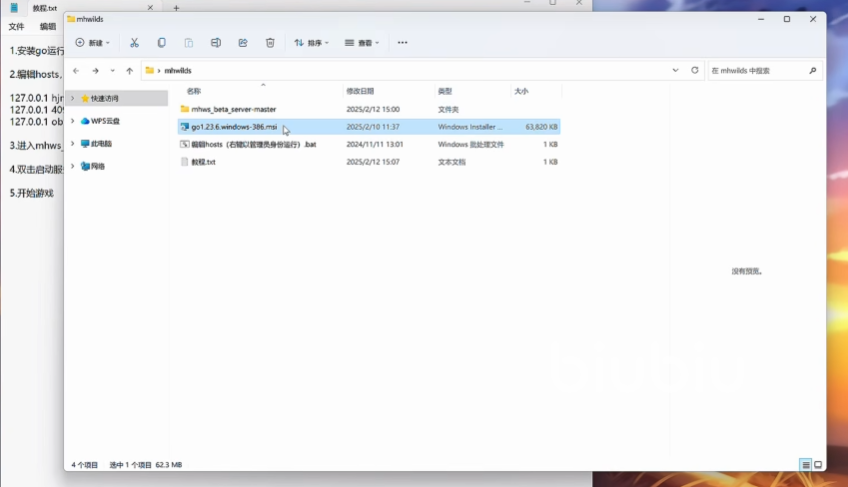Screen dimensions: 848x487
Task: Open the 新建 (New) dropdown
Action: click(92, 43)
